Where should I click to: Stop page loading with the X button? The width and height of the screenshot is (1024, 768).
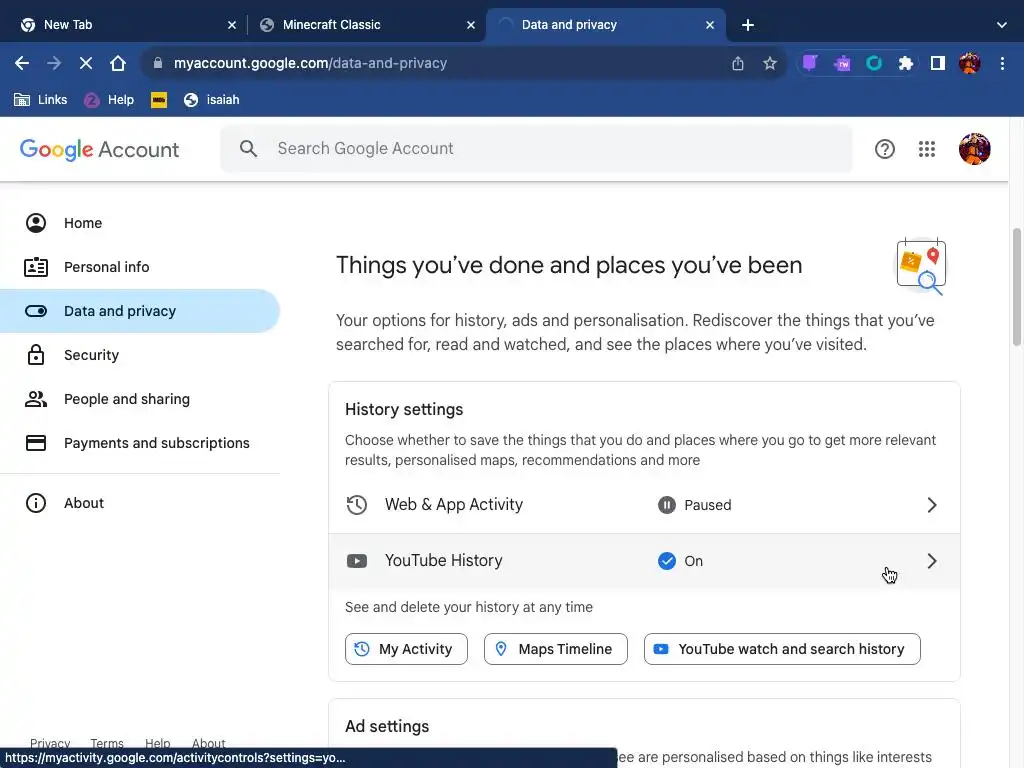(86, 63)
